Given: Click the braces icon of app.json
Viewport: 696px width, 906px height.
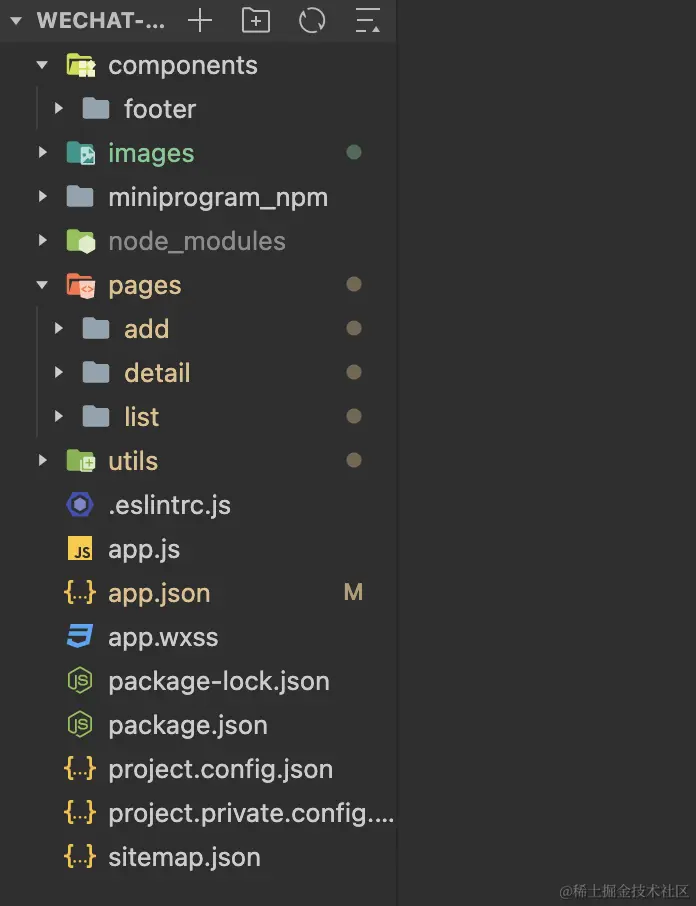Looking at the screenshot, I should tap(80, 593).
